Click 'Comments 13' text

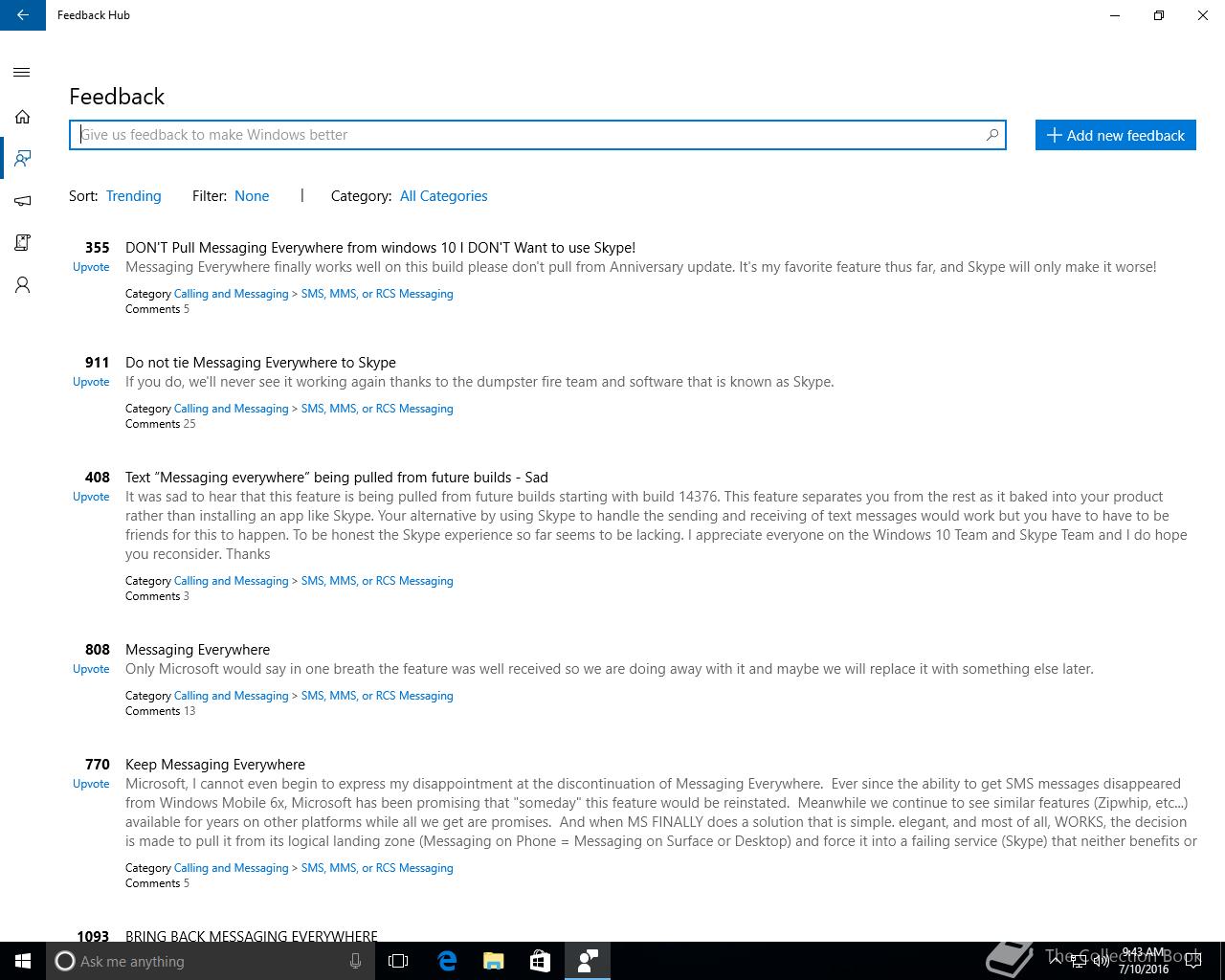click(160, 711)
